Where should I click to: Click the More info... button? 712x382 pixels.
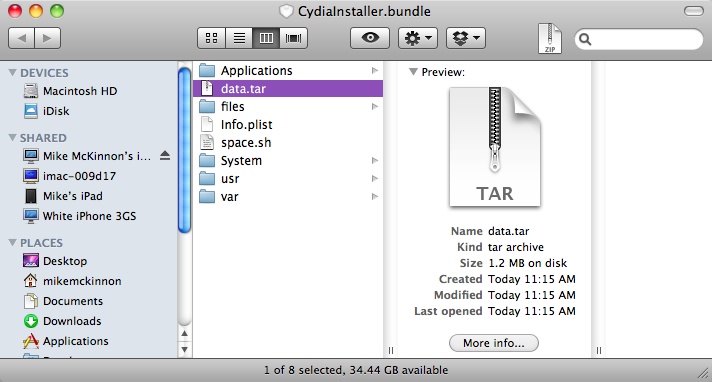(494, 343)
